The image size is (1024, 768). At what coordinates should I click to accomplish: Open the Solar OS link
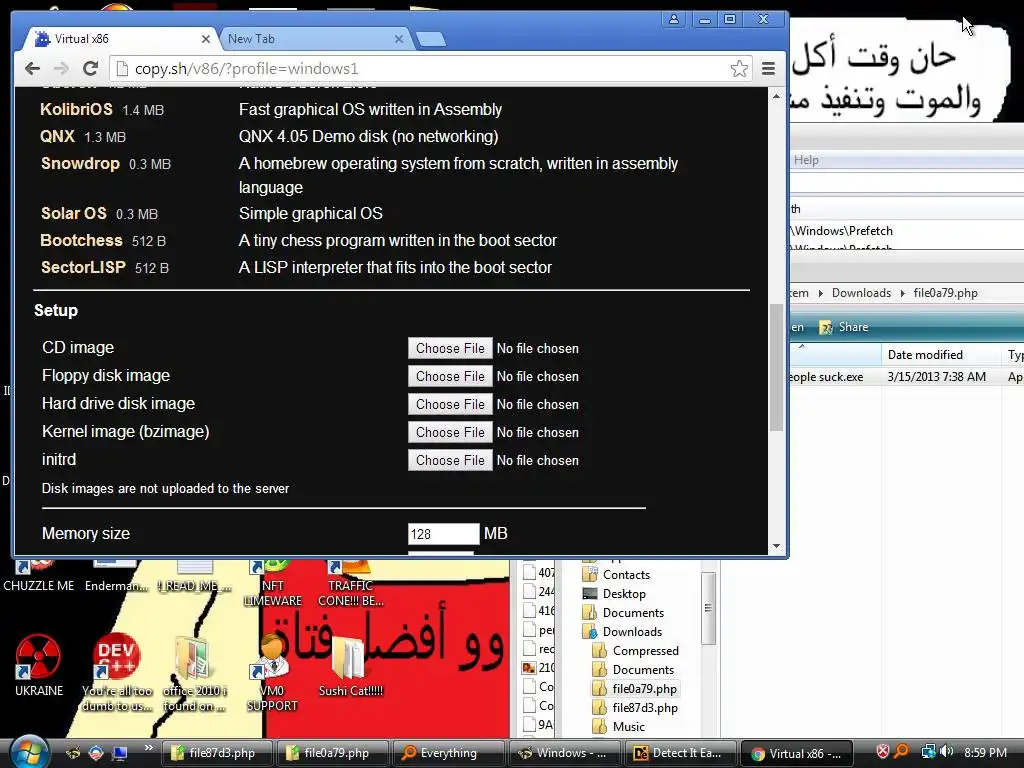click(x=74, y=214)
